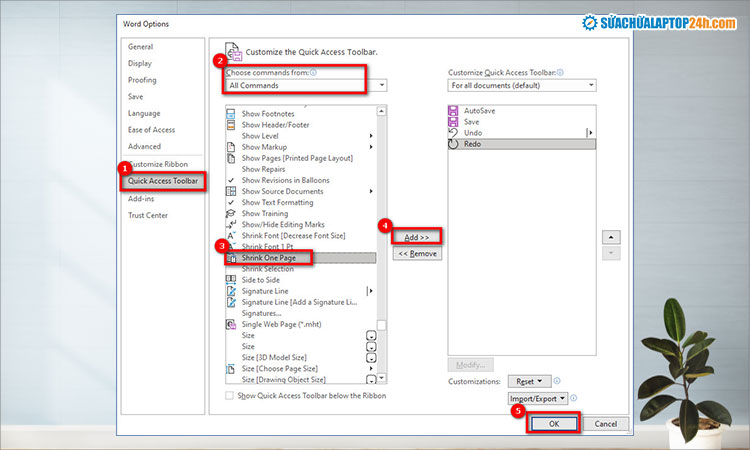Expand the Show Source Documents submenu arrow
The image size is (750, 450).
click(x=371, y=191)
